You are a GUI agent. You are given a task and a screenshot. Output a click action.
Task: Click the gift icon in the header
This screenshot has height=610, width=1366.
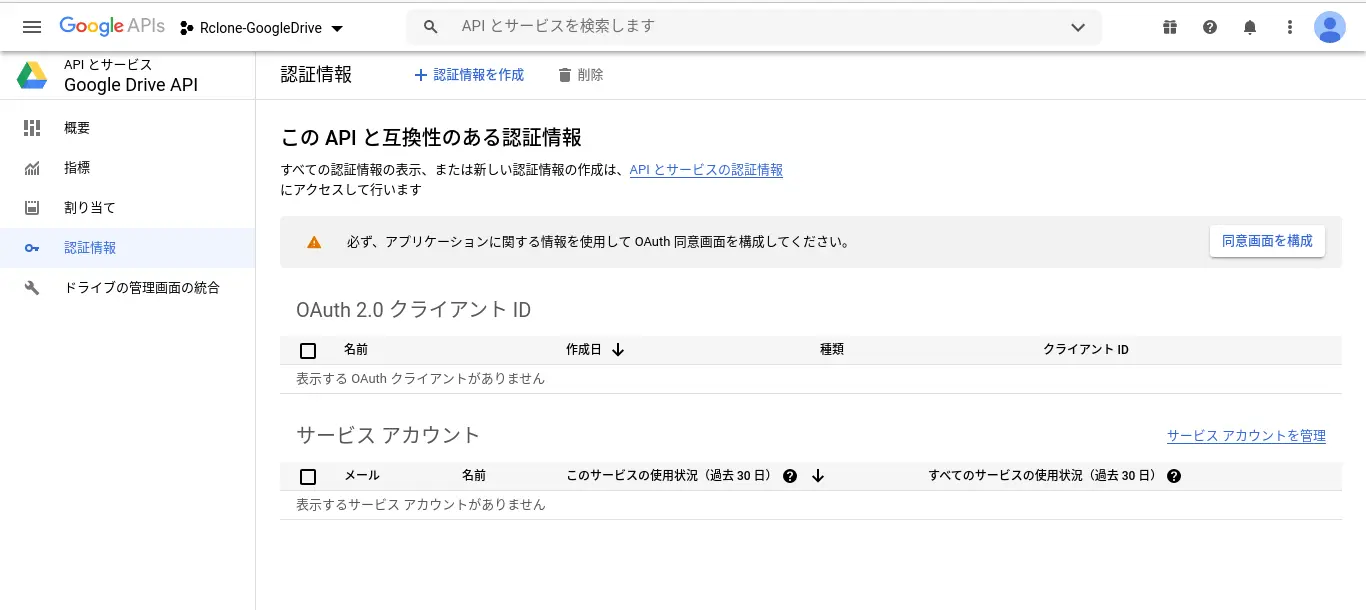tap(1170, 27)
